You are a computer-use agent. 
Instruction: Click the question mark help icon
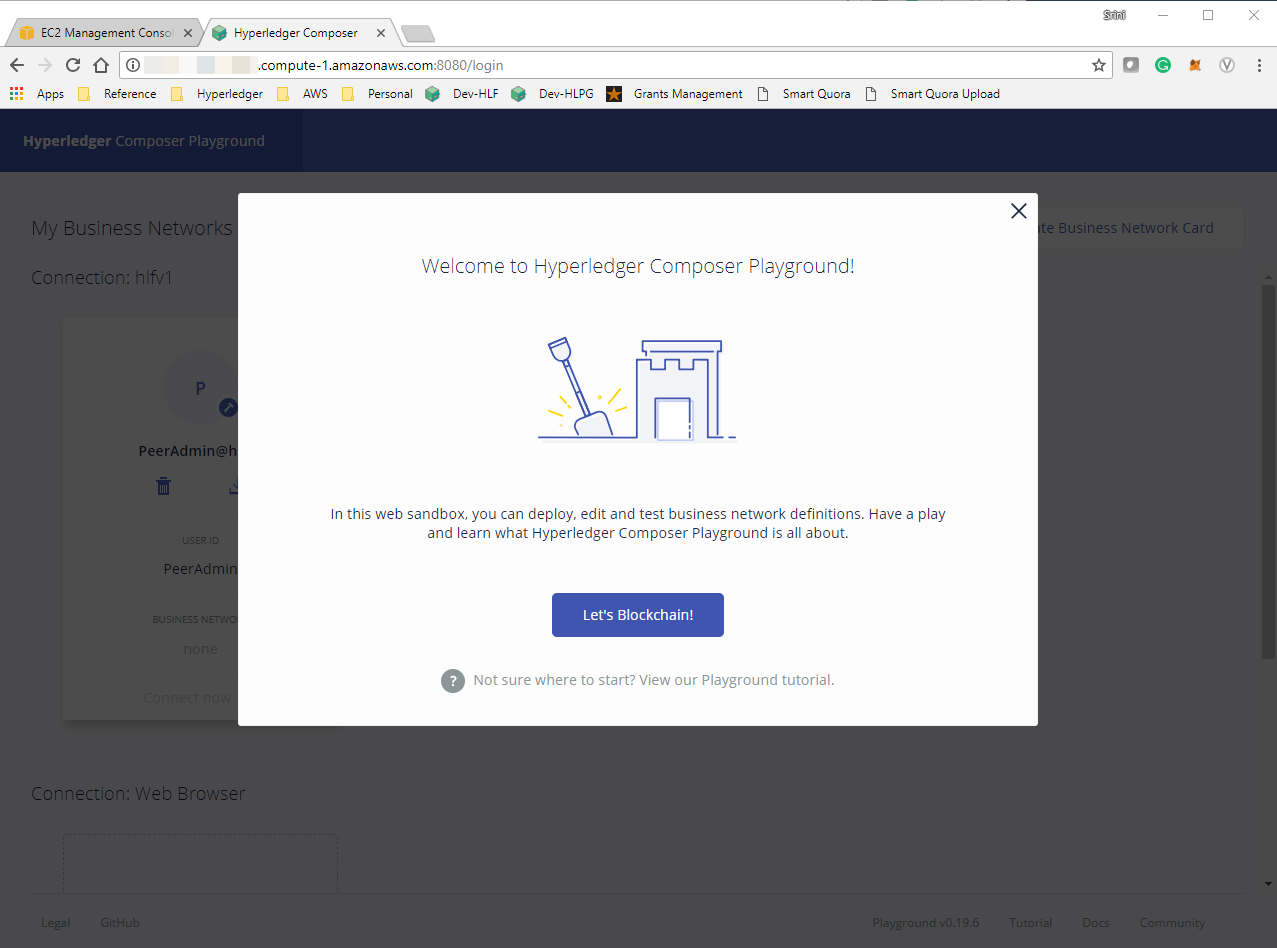pyautogui.click(x=453, y=680)
